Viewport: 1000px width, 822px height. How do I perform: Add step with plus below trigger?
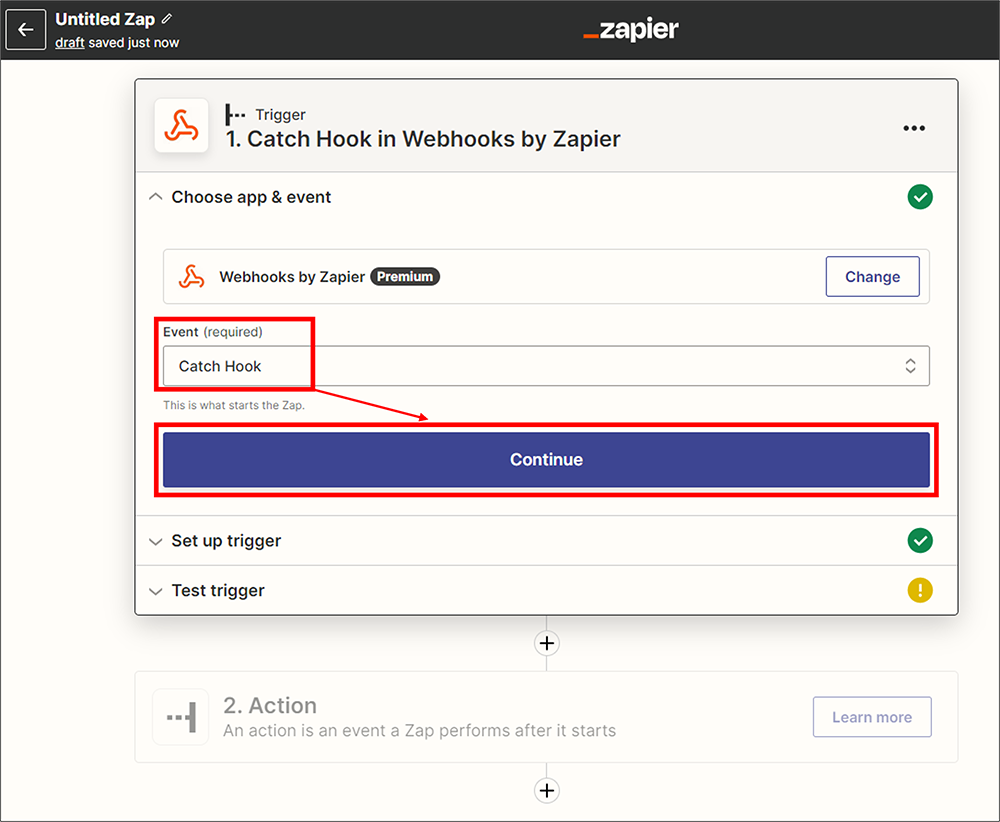547,643
